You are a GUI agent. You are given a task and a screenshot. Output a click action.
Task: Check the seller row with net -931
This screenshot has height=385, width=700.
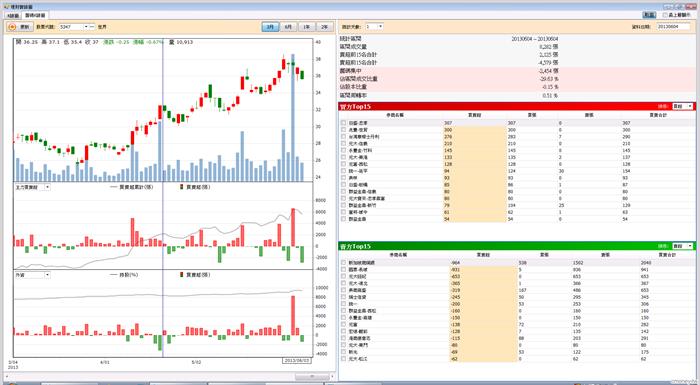click(x=343, y=270)
